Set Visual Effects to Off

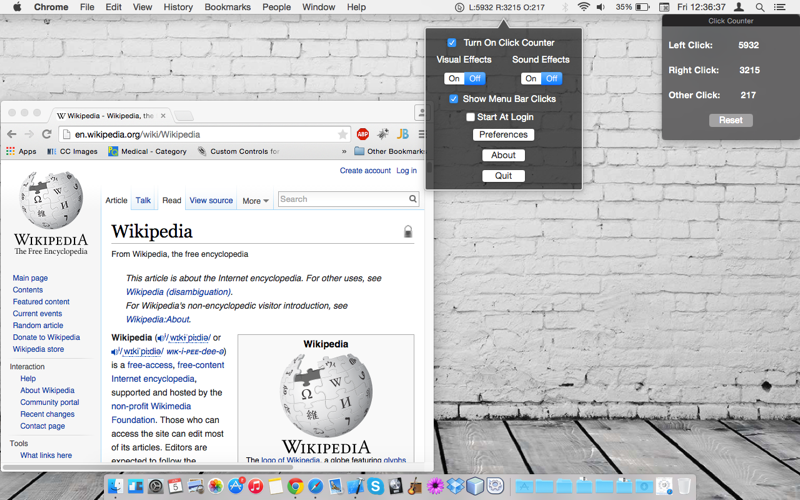coord(475,78)
